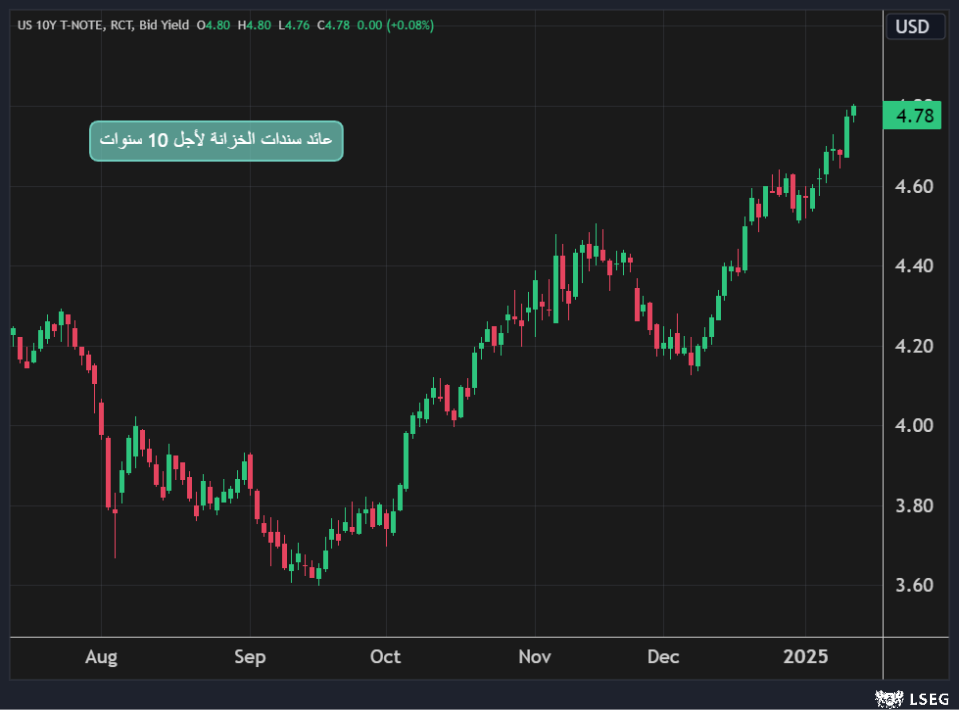The image size is (959, 710).
Task: Click the 3.60 level on price axis
Action: click(914, 585)
